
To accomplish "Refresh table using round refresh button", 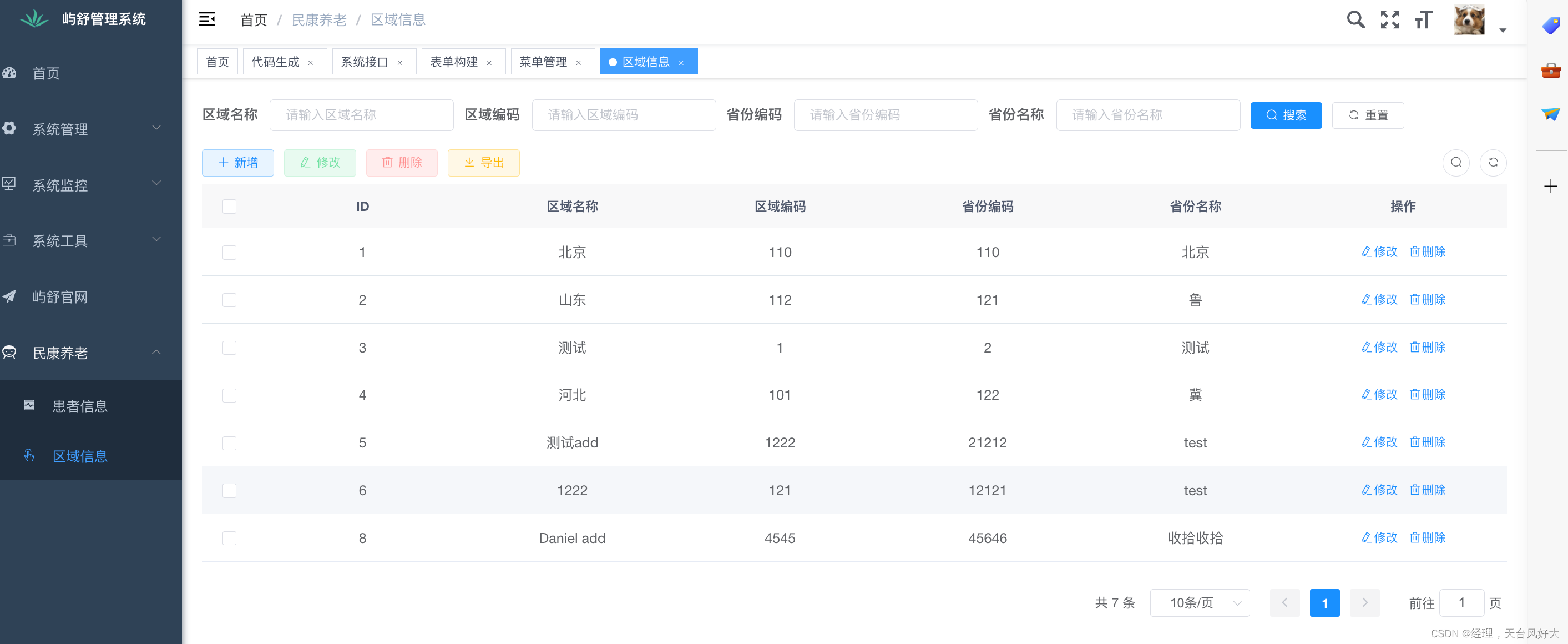I will (1493, 162).
